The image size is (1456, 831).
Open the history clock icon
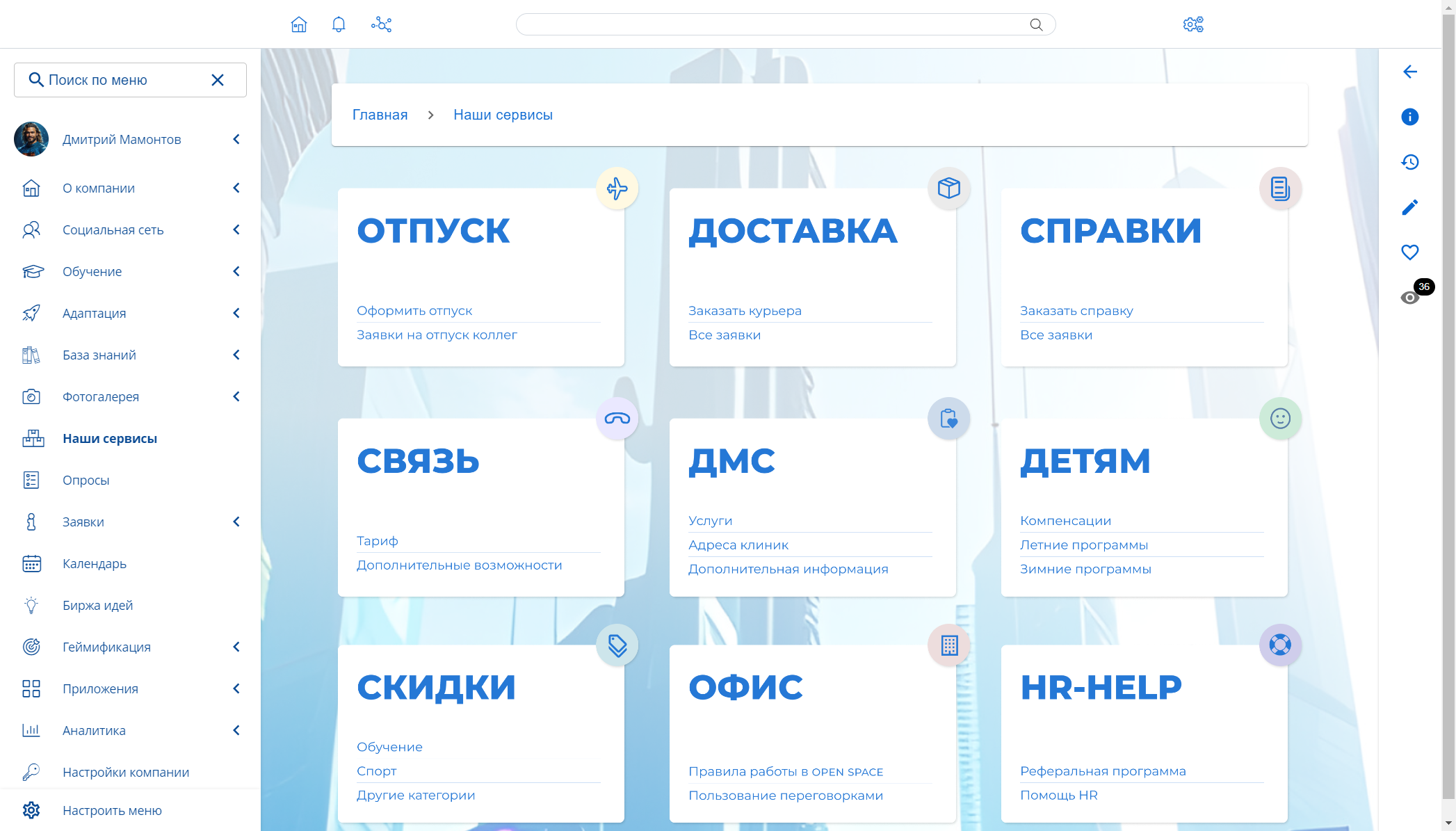(x=1409, y=162)
